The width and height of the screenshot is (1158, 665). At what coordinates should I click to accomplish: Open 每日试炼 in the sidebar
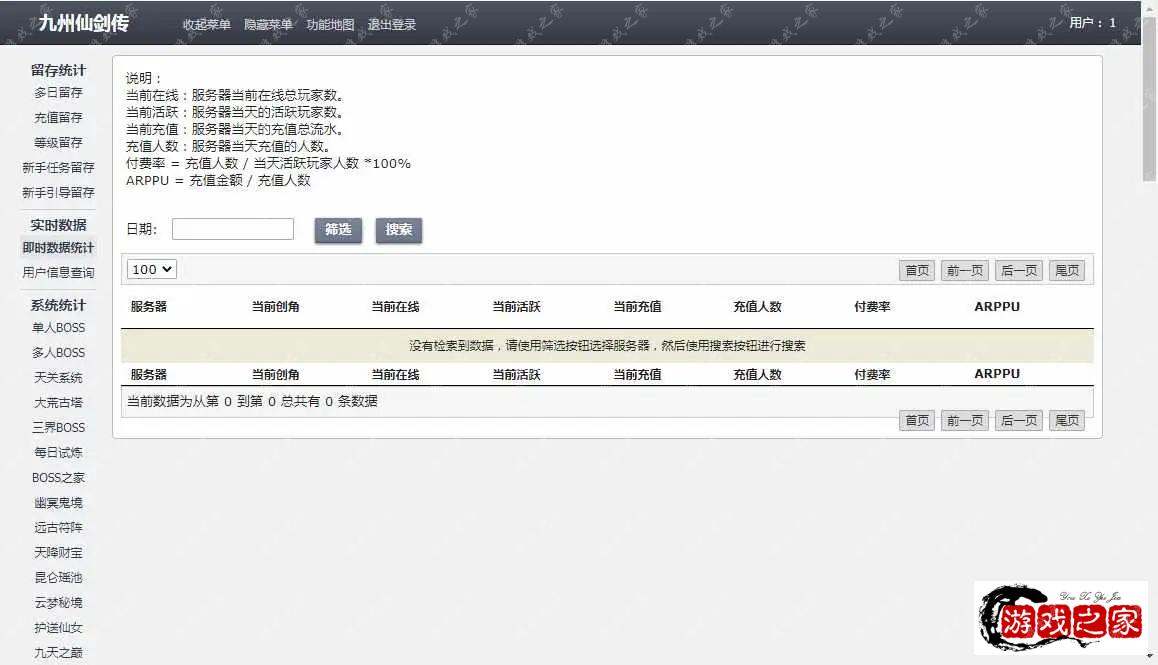(x=58, y=452)
